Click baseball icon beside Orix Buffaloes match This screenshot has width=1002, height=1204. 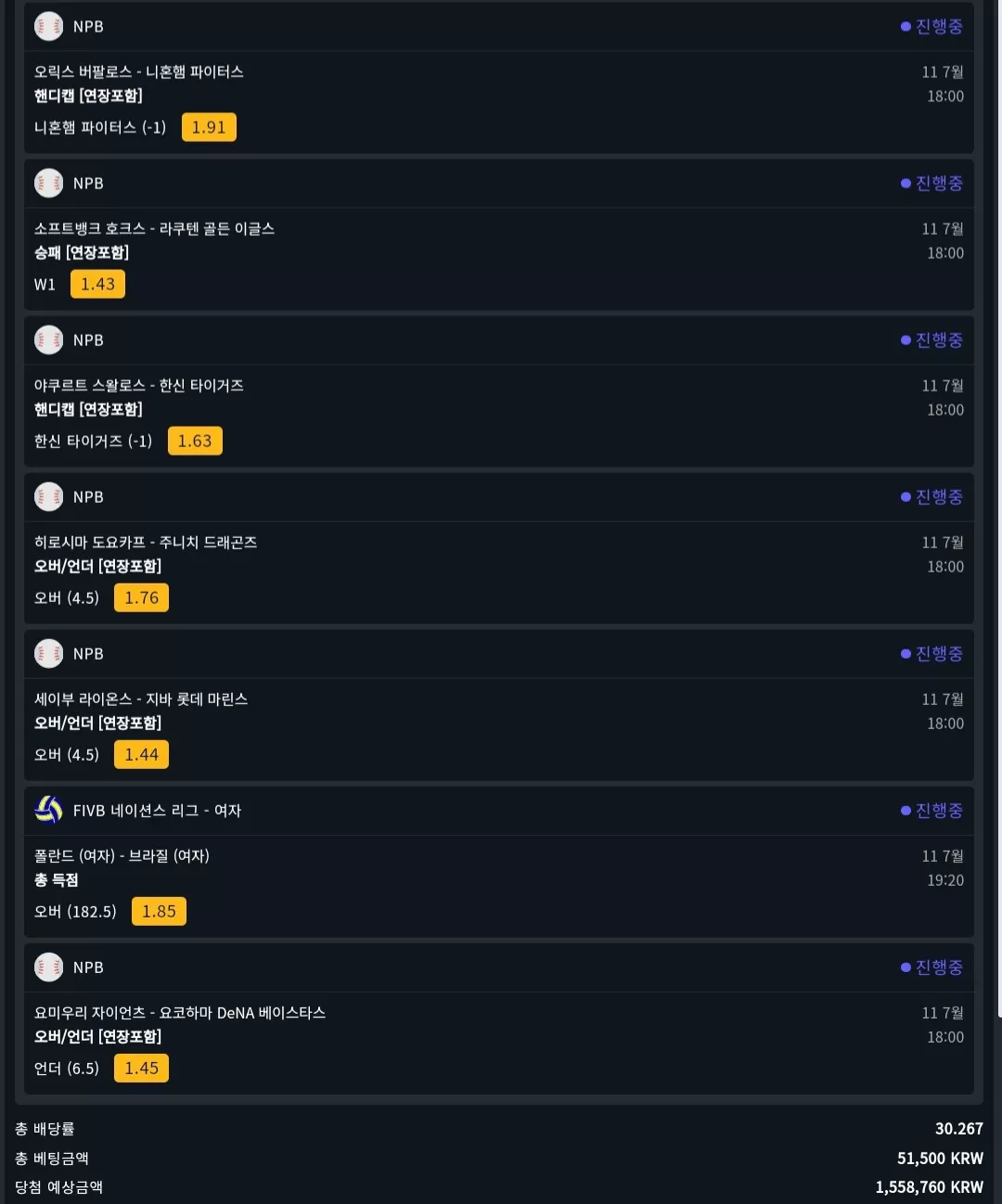[48, 26]
